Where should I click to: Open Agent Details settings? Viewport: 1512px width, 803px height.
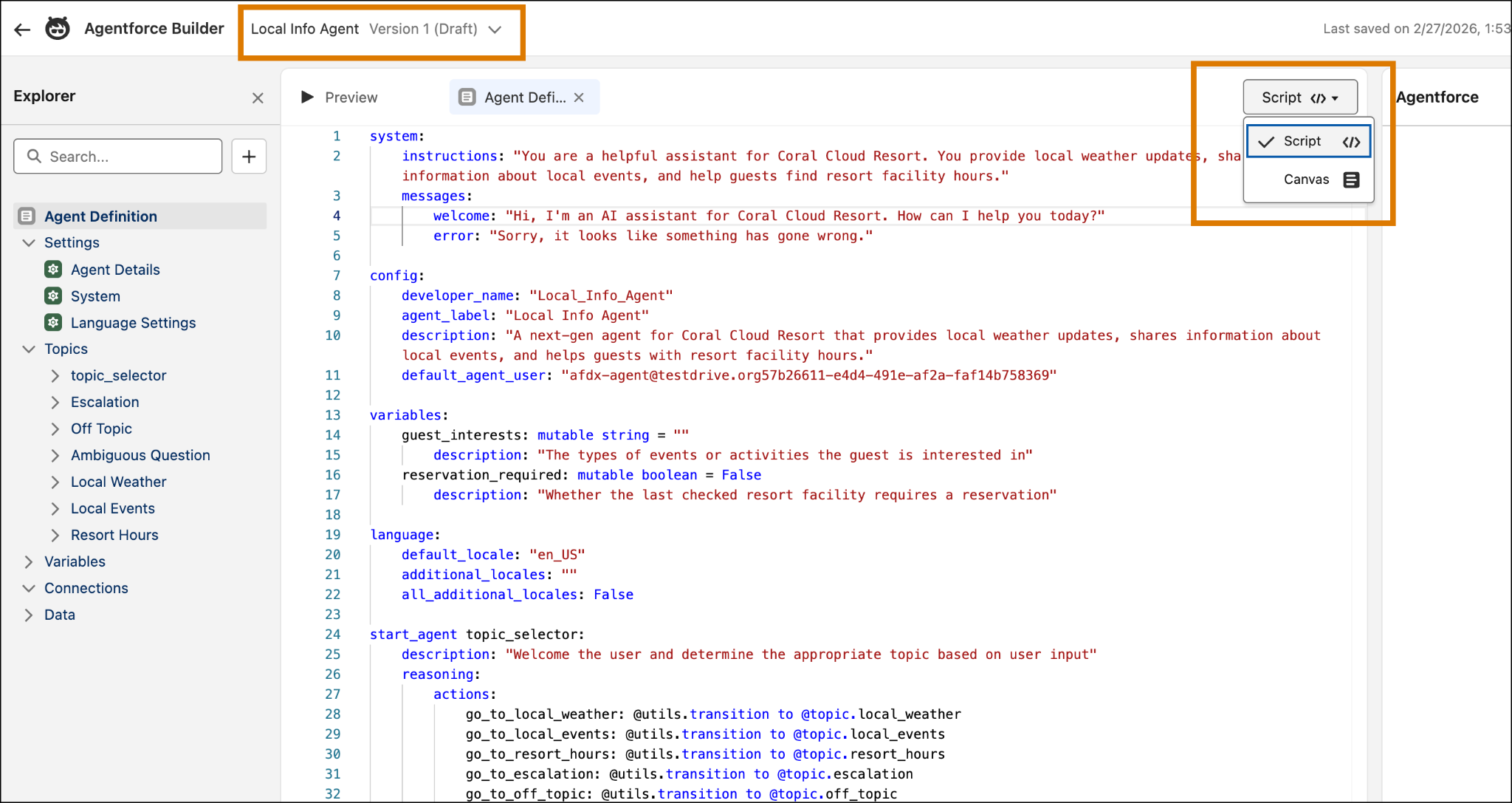click(115, 270)
